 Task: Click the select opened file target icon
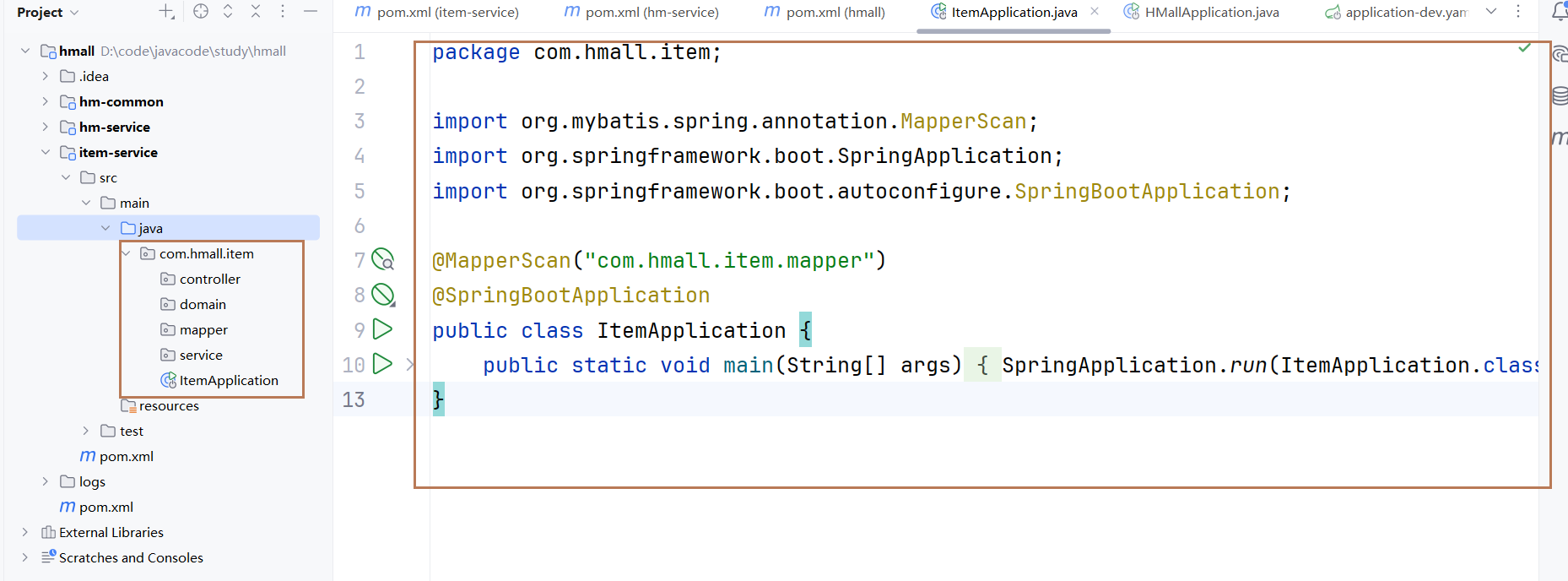[x=201, y=12]
